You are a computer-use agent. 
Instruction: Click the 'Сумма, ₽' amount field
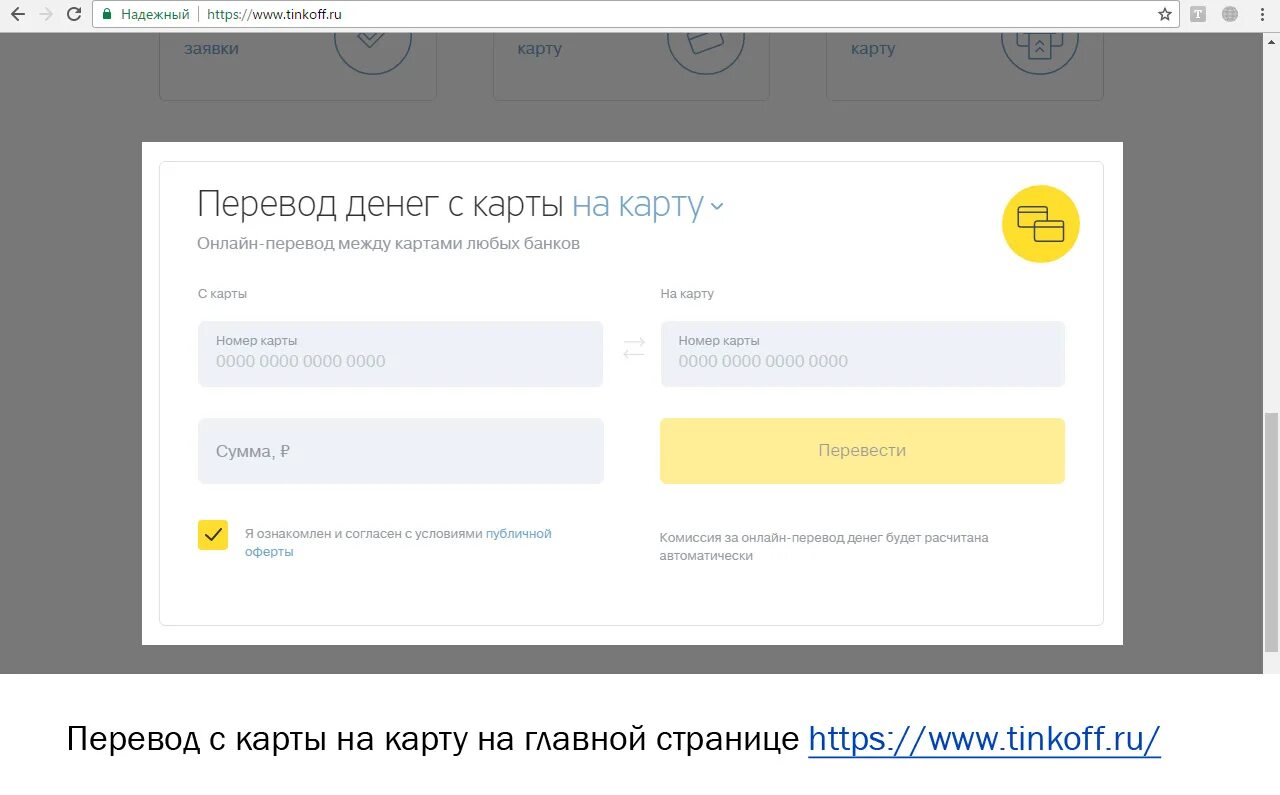point(400,451)
